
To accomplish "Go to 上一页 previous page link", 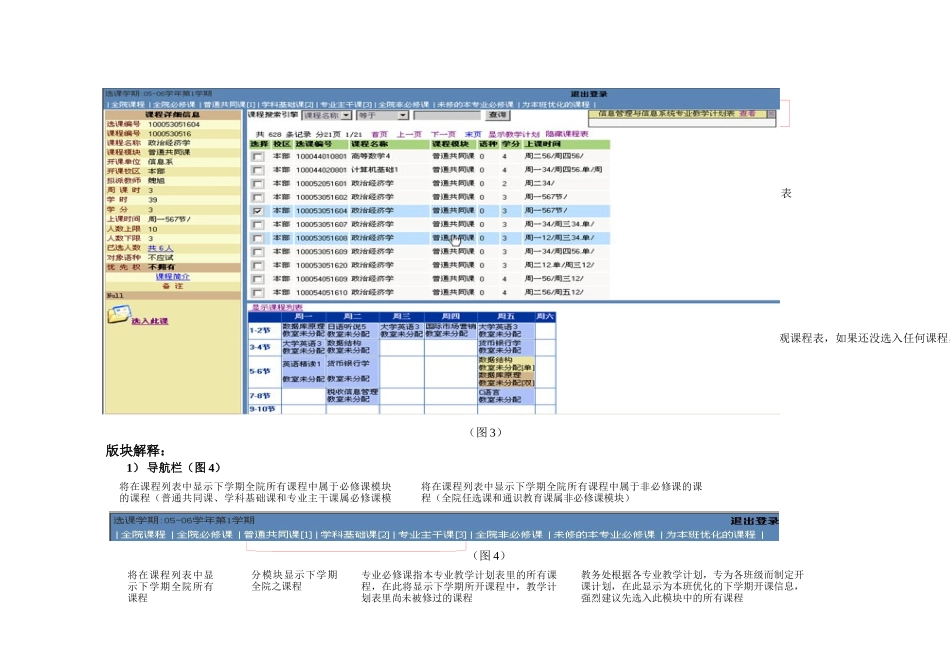I will click(x=409, y=134).
